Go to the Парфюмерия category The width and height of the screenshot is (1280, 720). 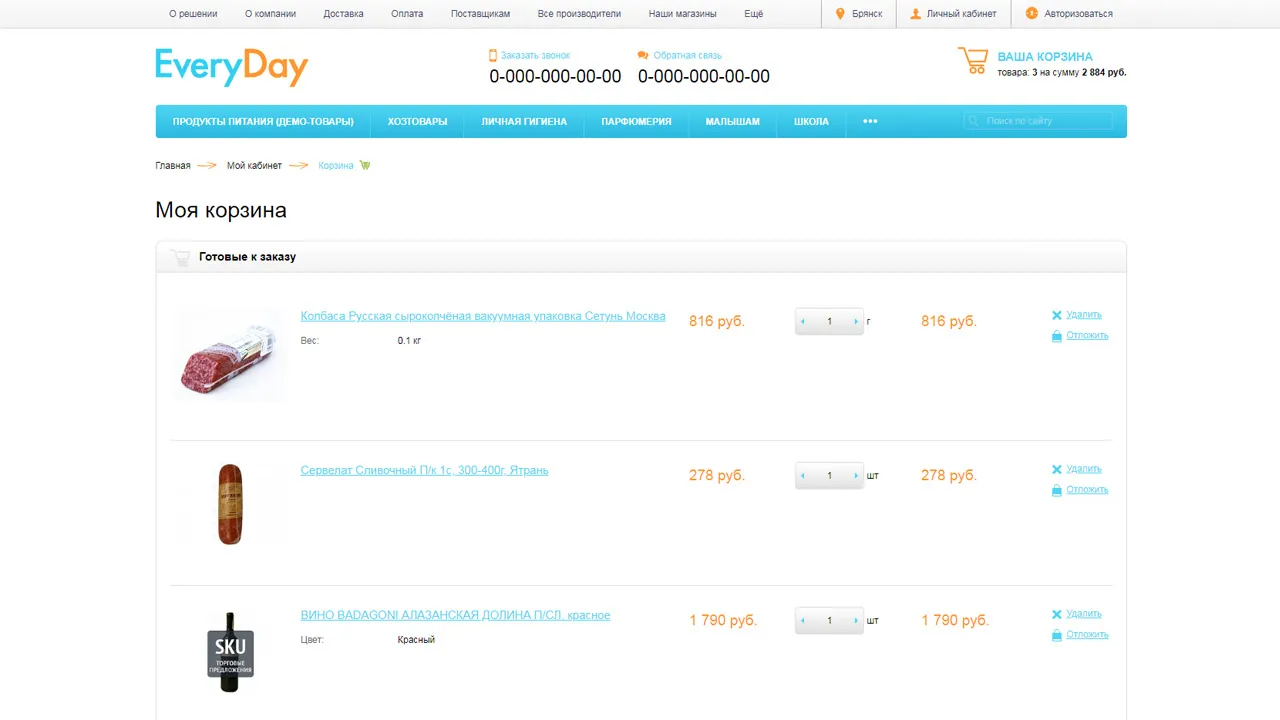(636, 121)
